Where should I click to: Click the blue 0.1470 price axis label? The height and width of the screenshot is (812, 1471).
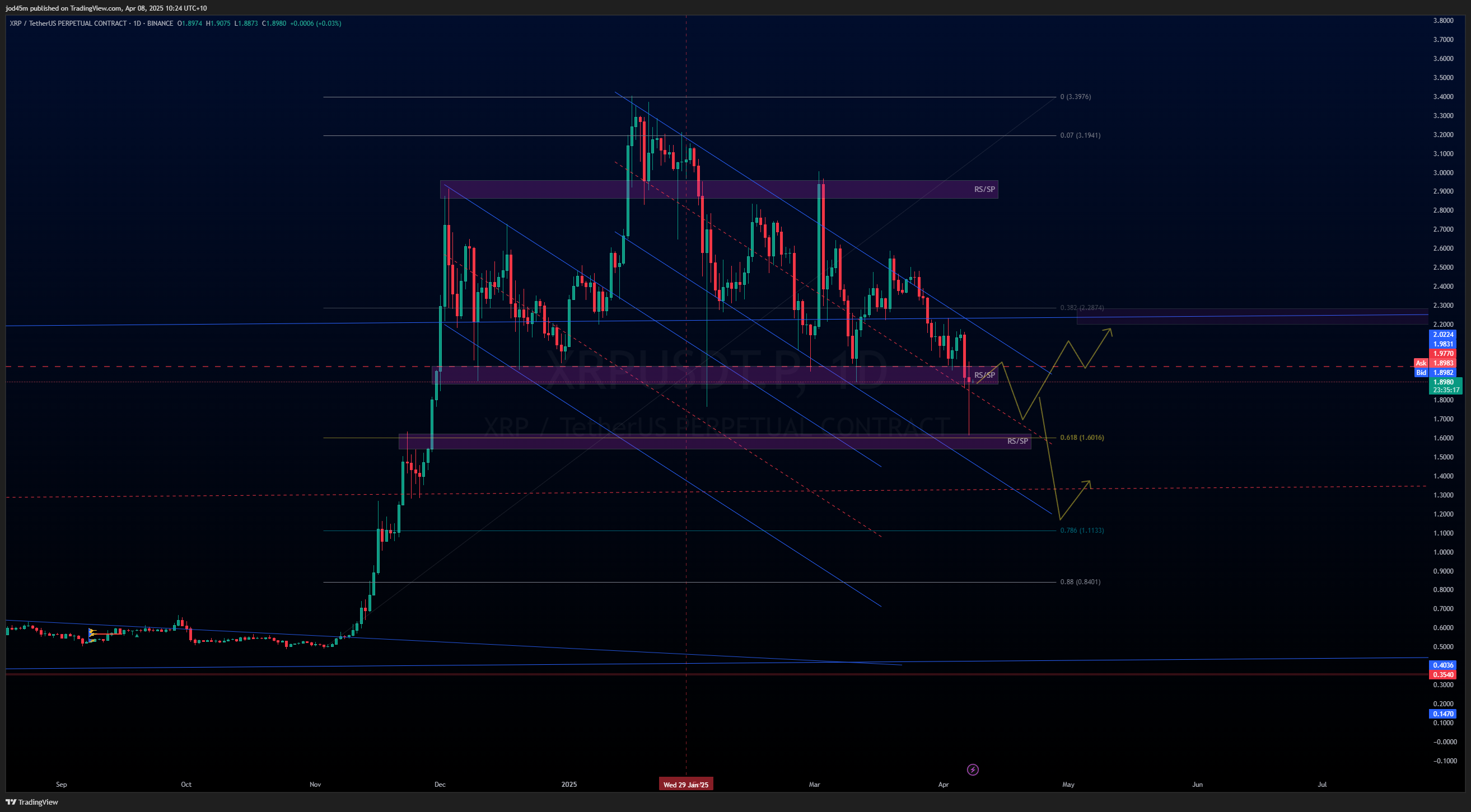[x=1443, y=714]
